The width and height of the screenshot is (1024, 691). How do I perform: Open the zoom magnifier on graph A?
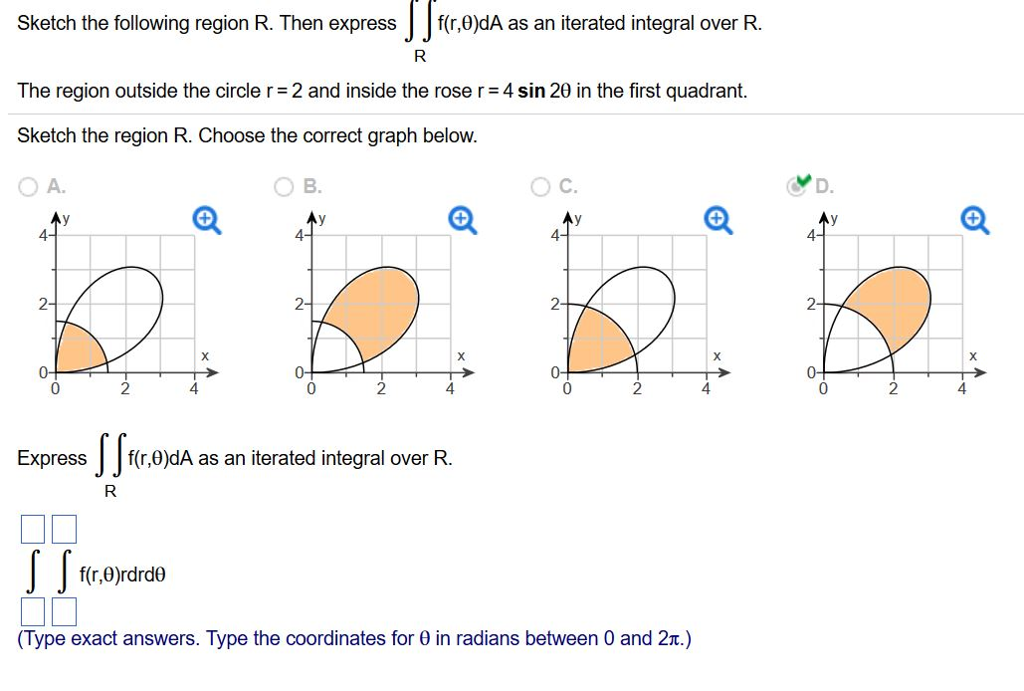(x=206, y=219)
